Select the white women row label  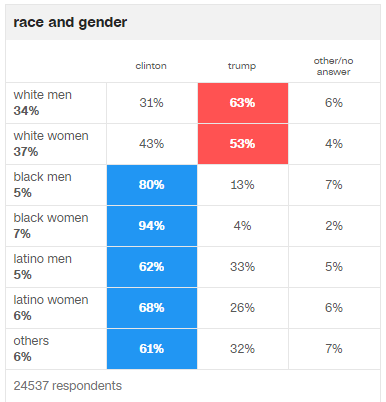[51, 136]
